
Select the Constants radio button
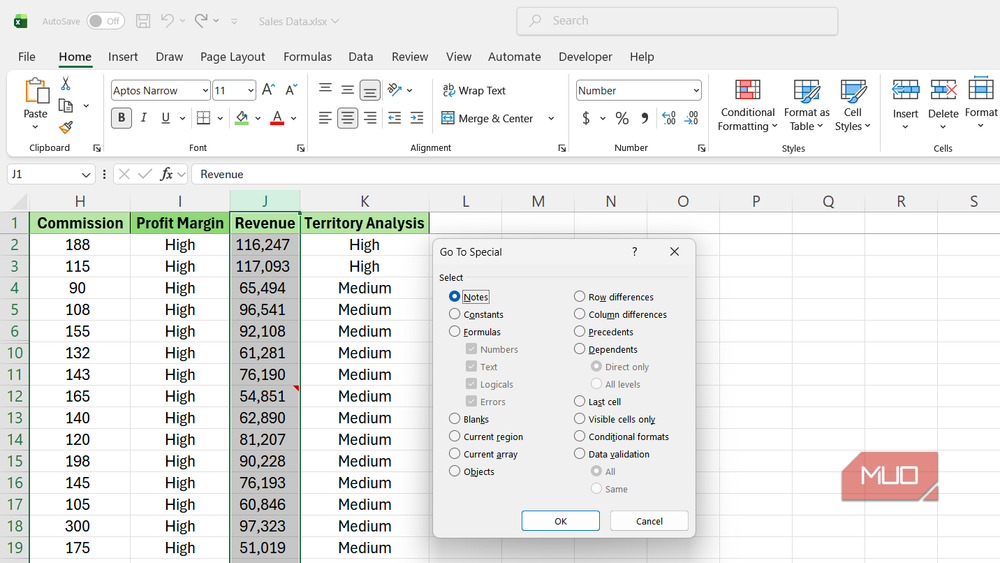[x=454, y=314]
